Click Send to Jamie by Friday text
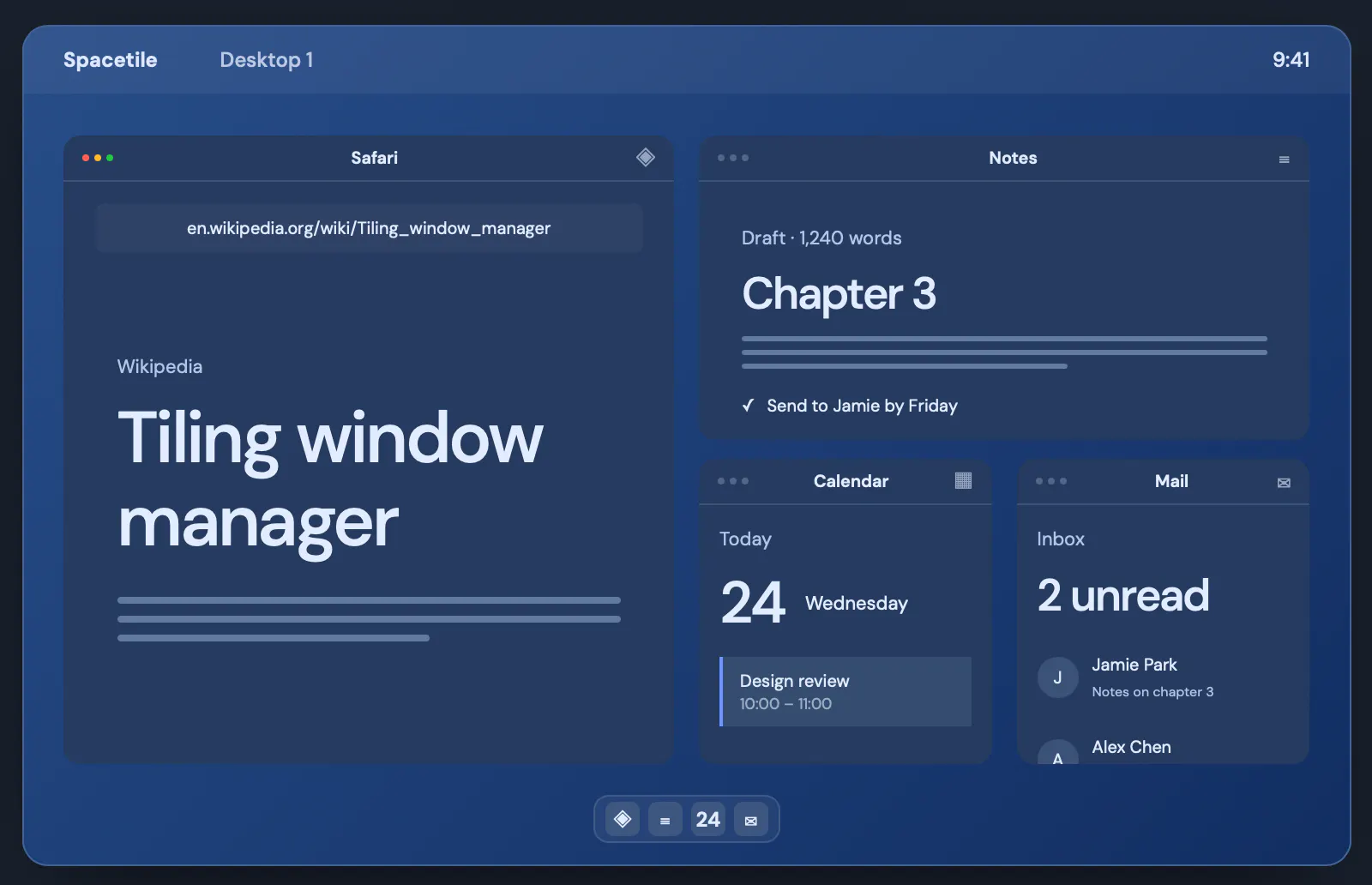This screenshot has height=885, width=1372. coord(862,406)
